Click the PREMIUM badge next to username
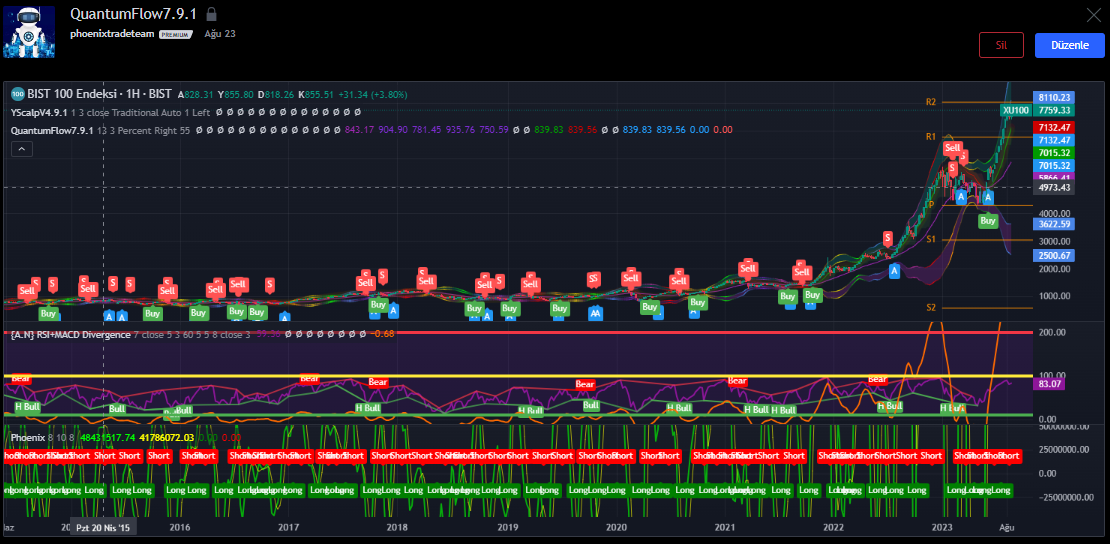This screenshot has width=1110, height=544. (x=176, y=34)
